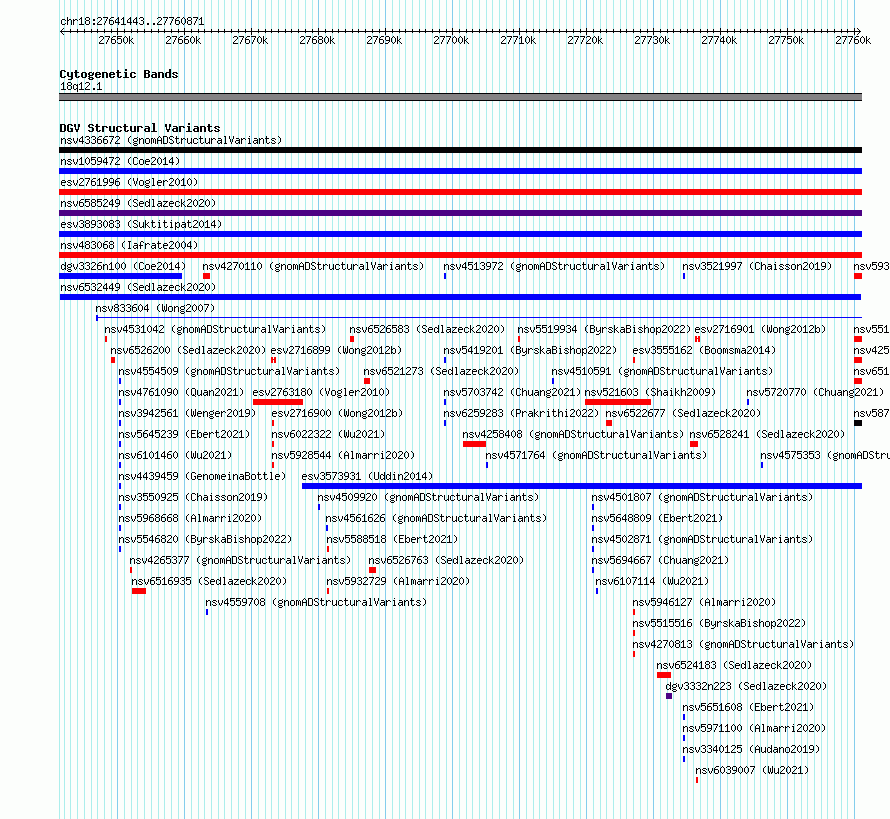Select the blue esv3573931 variant bar
Screen dimensions: 890x819
pos(582,486)
